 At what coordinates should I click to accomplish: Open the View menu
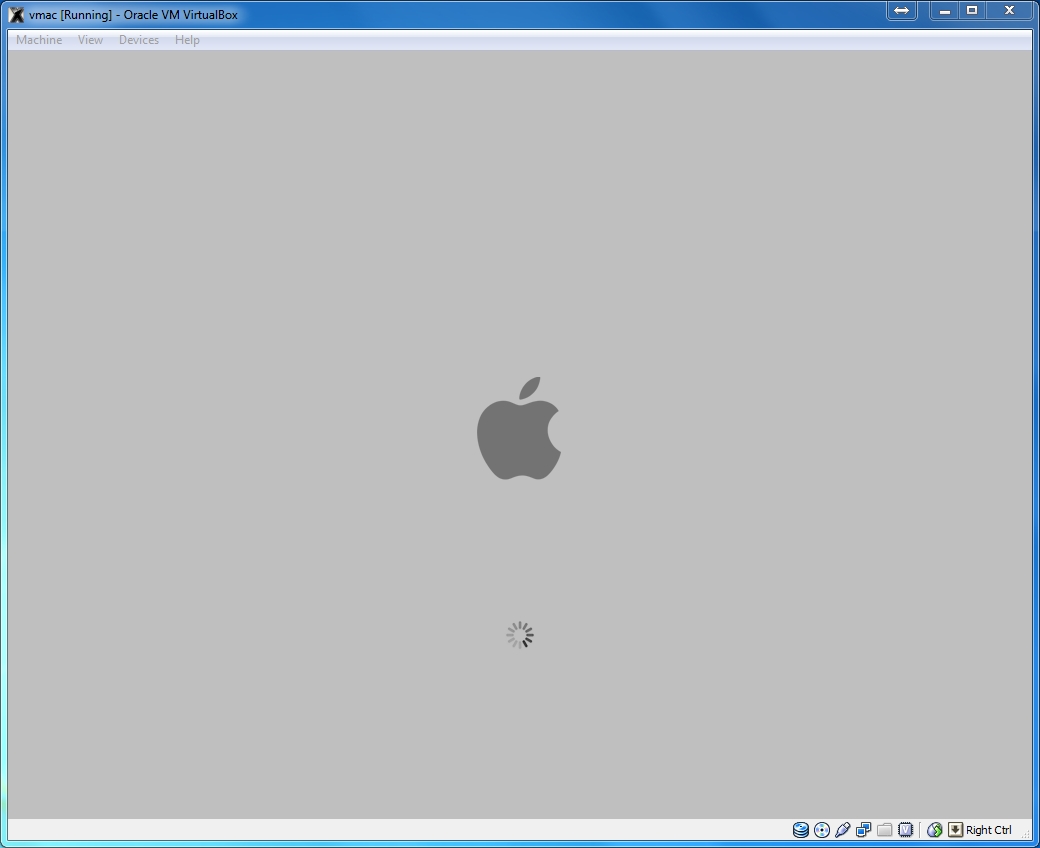90,40
